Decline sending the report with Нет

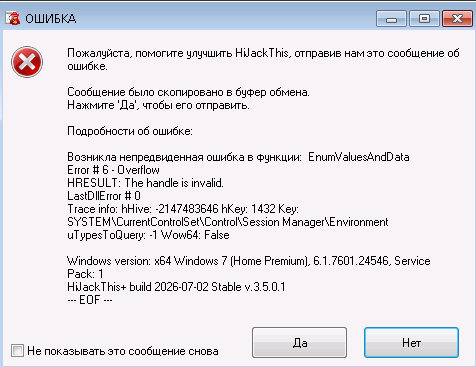pos(411,342)
